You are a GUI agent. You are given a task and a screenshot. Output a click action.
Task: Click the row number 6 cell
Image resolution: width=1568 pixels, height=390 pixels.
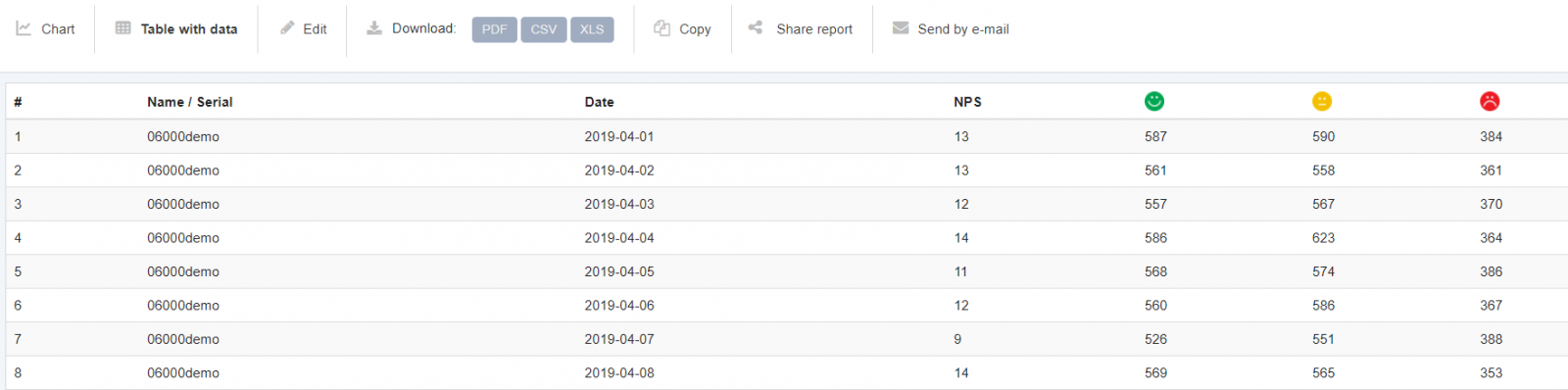[x=18, y=306]
